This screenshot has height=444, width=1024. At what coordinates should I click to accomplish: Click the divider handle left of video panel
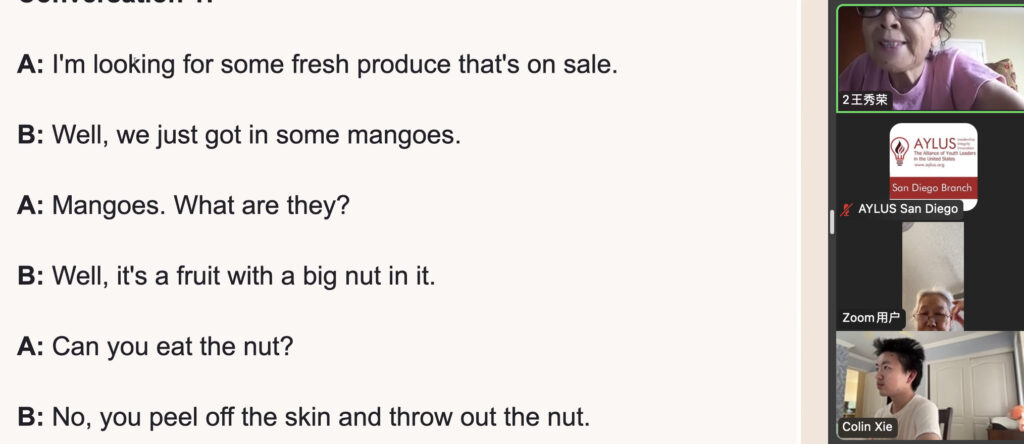[x=832, y=222]
